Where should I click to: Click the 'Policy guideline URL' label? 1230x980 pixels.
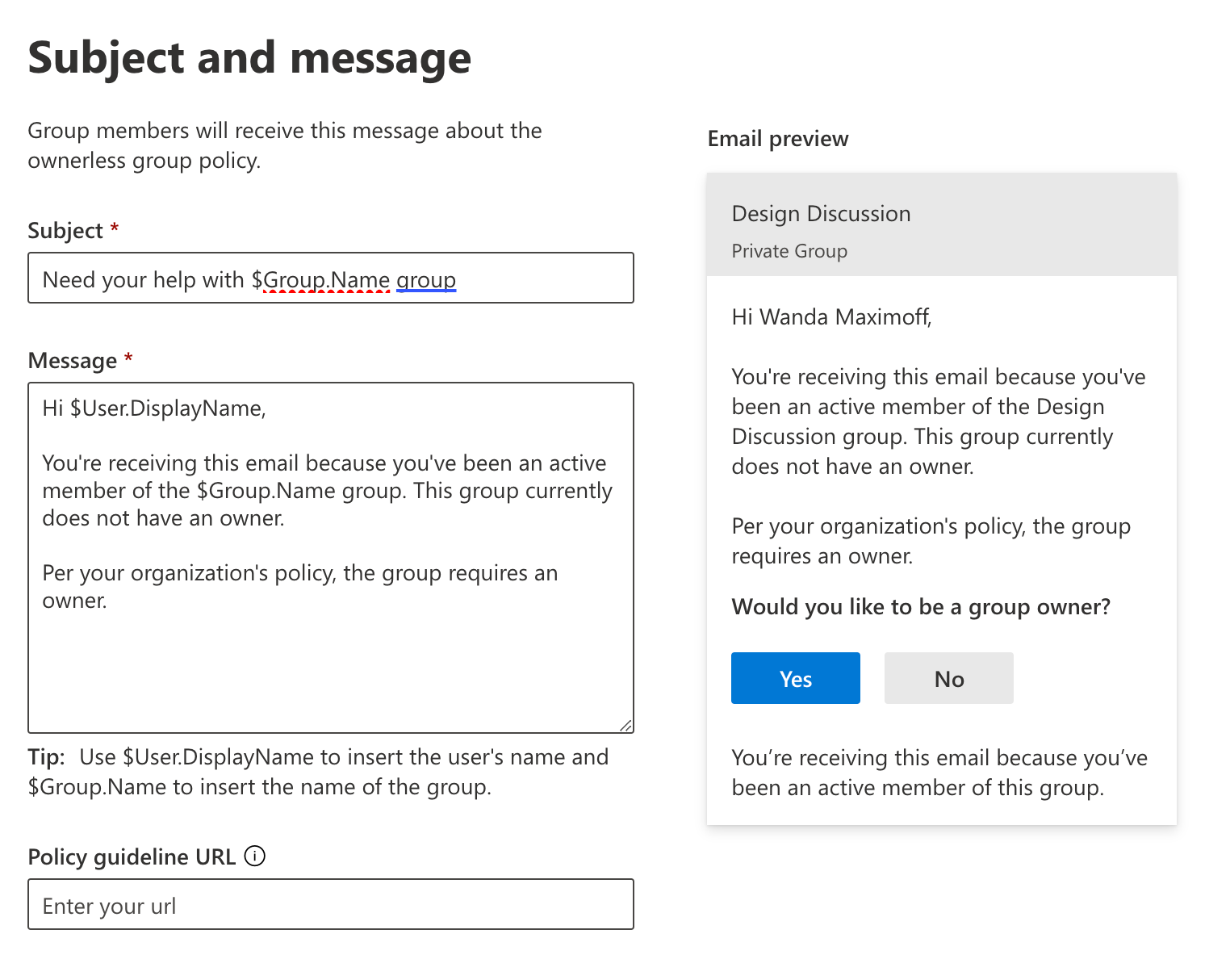pos(132,856)
